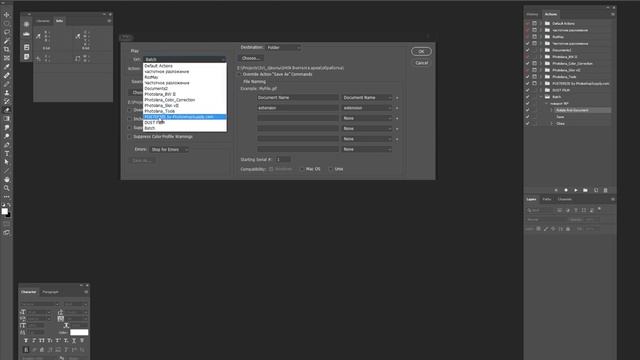Select the Move tool
This screenshot has width=640, height=360.
click(7, 15)
